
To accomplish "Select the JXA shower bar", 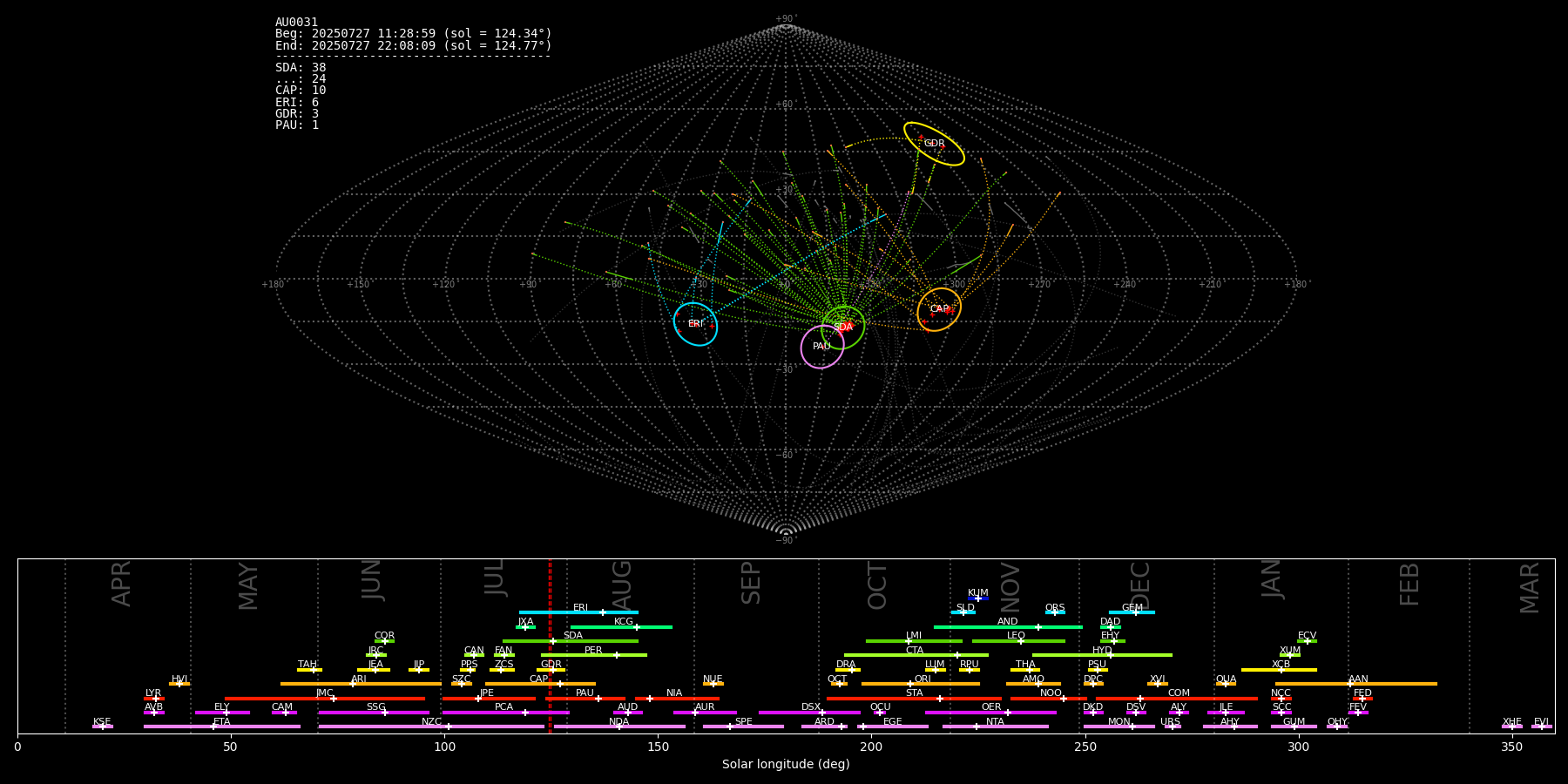I will (525, 627).
